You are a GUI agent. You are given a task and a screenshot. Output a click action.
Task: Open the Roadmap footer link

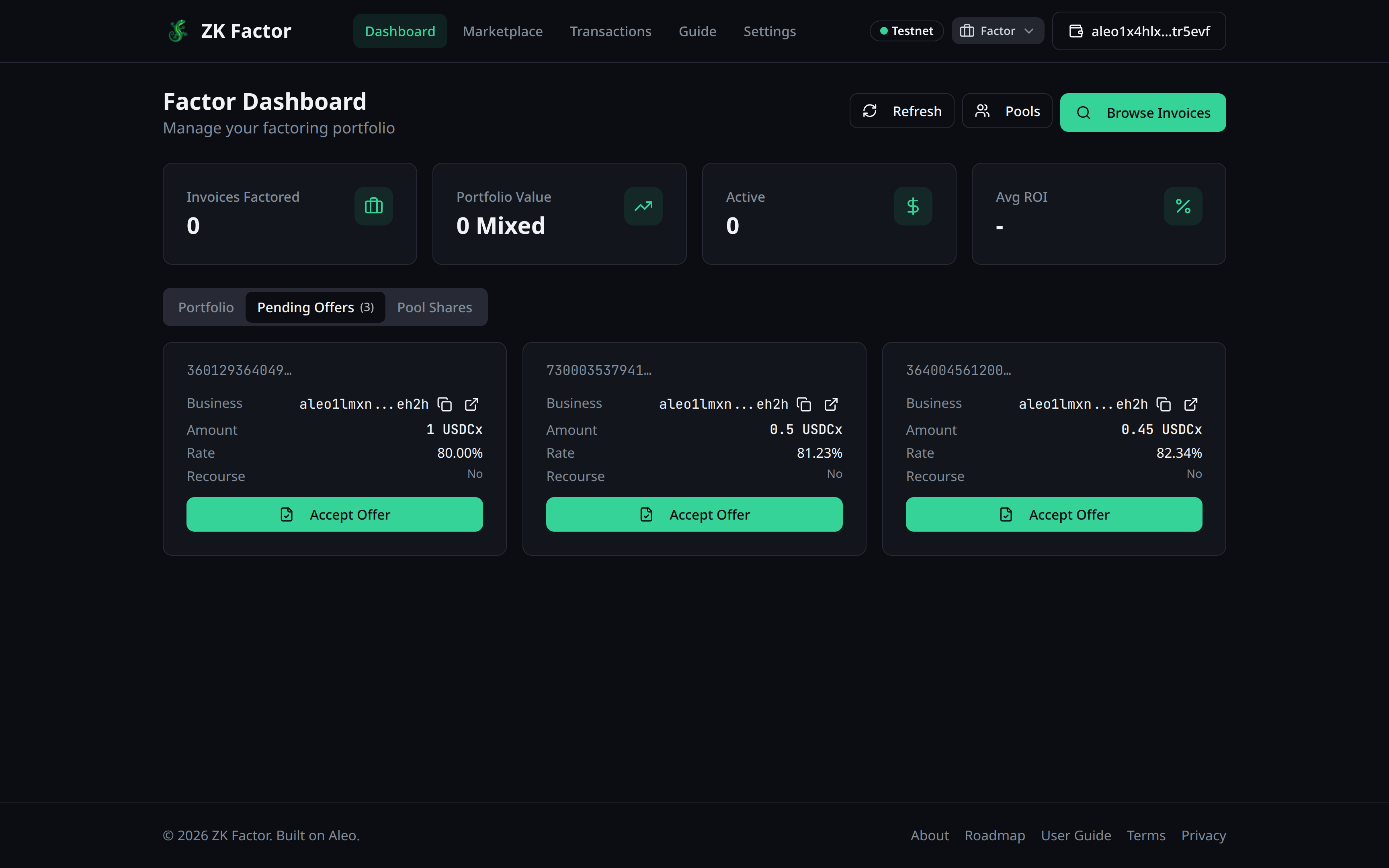click(995, 835)
